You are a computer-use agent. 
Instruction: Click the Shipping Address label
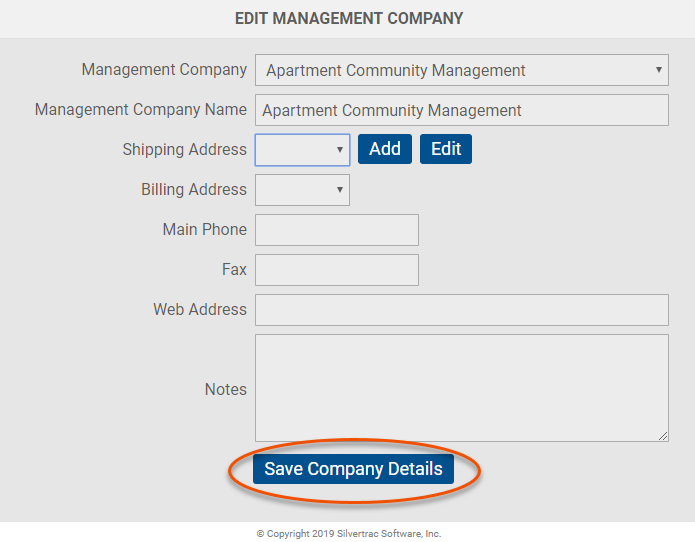tap(185, 149)
